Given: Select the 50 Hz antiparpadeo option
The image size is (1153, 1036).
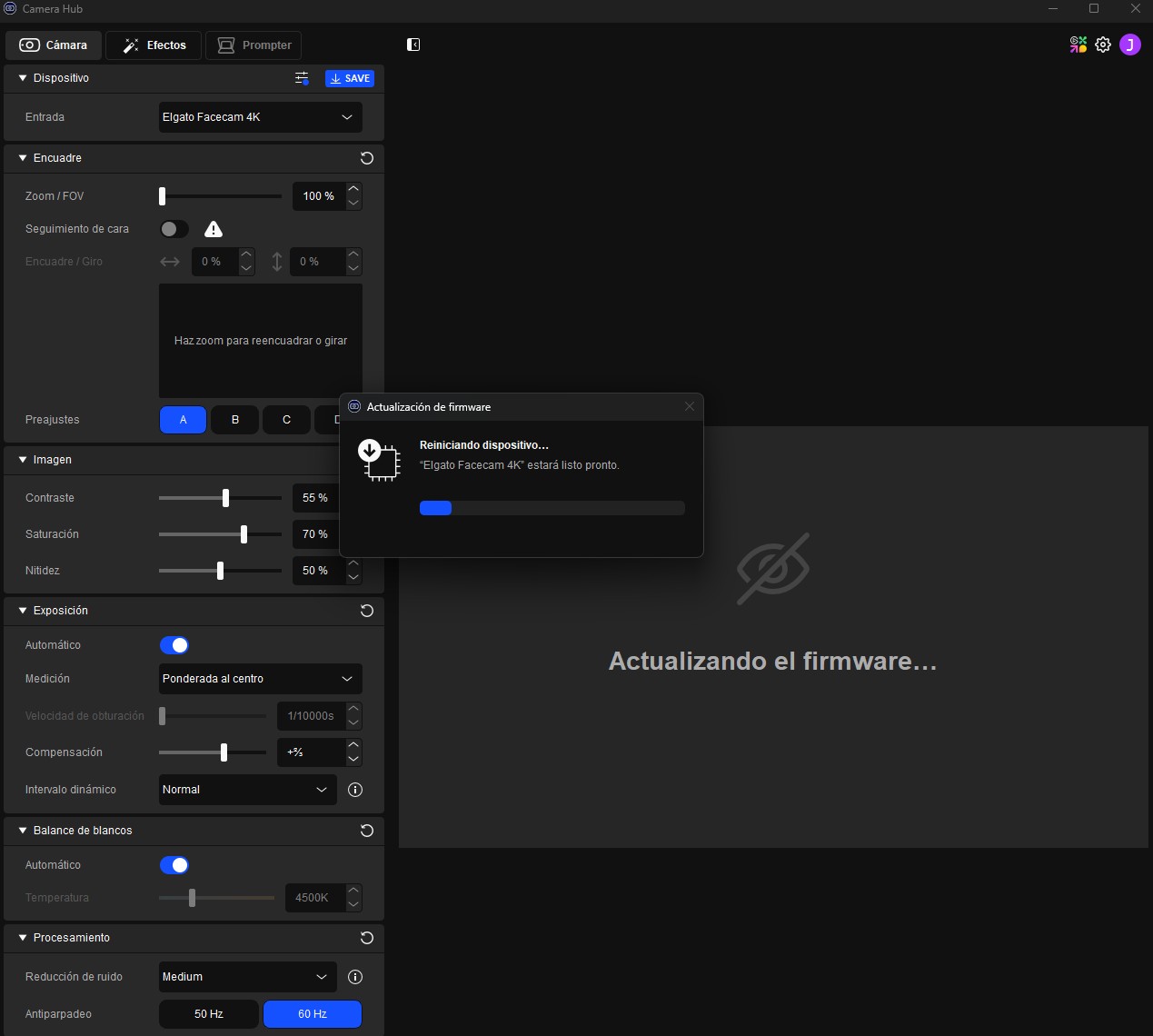Looking at the screenshot, I should (208, 1014).
